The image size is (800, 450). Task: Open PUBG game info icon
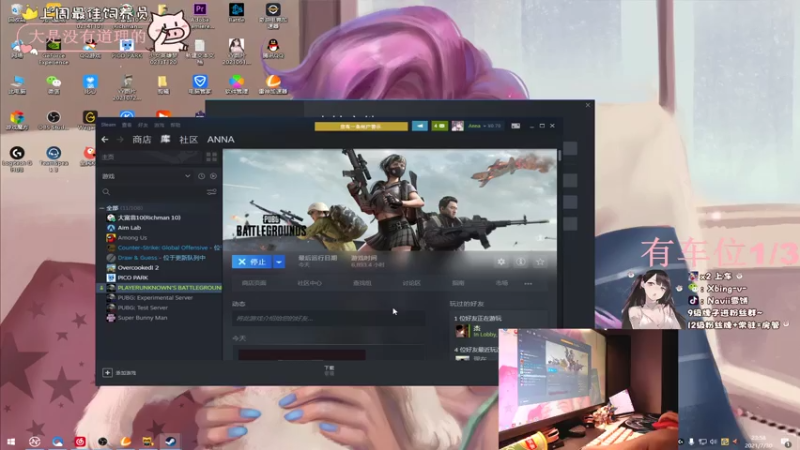point(521,262)
